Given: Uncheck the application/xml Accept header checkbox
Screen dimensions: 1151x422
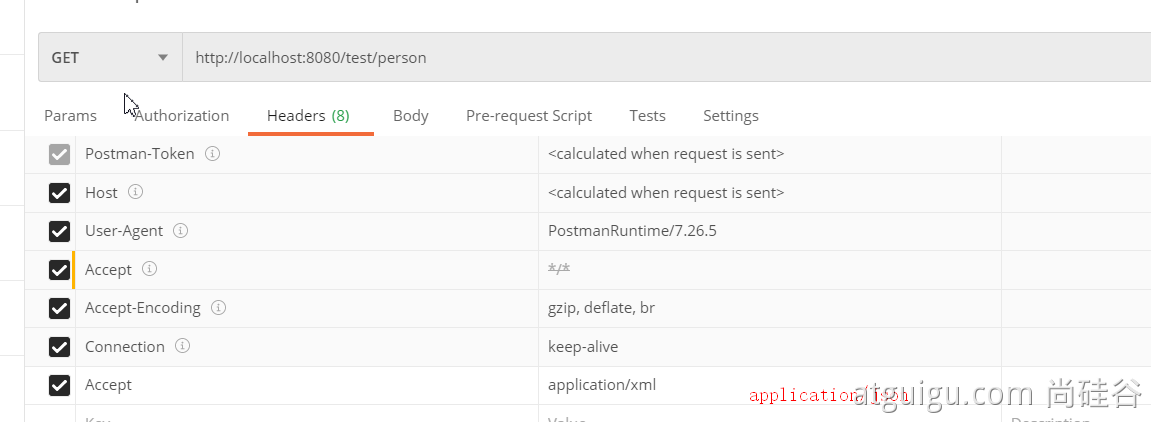Looking at the screenshot, I should [59, 385].
